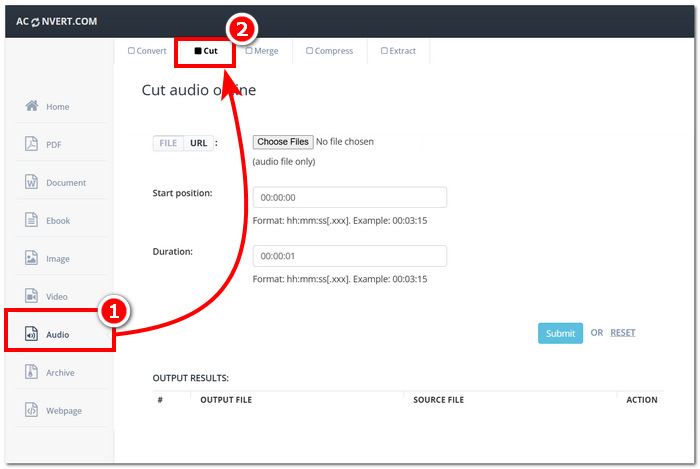This screenshot has width=700, height=469.
Task: Select the Cut tab
Action: point(206,51)
